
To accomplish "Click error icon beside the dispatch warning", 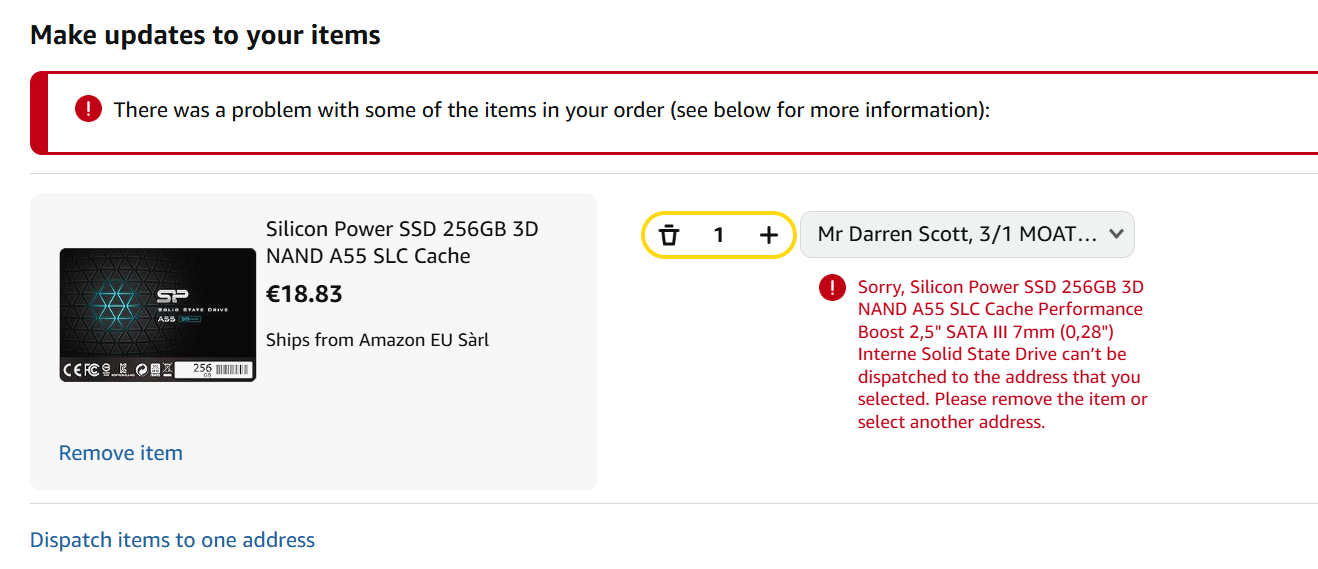I will (832, 288).
